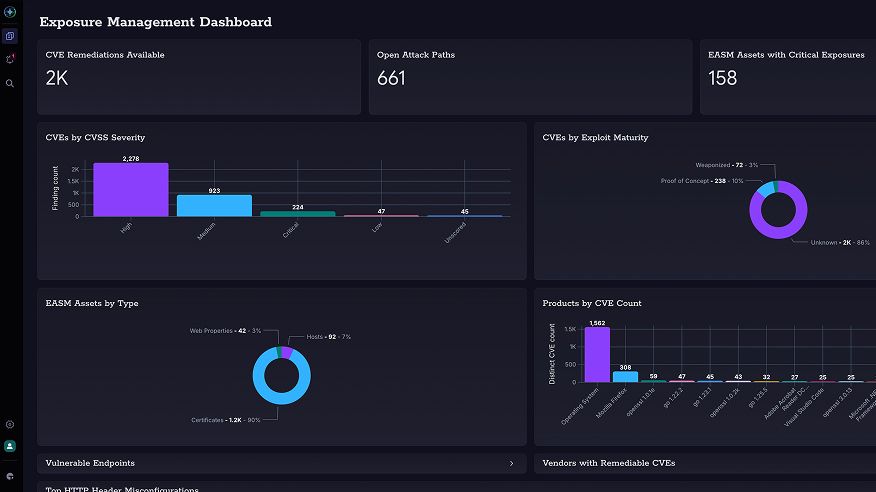Click the blue Certificates donut segment
The width and height of the screenshot is (876, 492).
282,399
